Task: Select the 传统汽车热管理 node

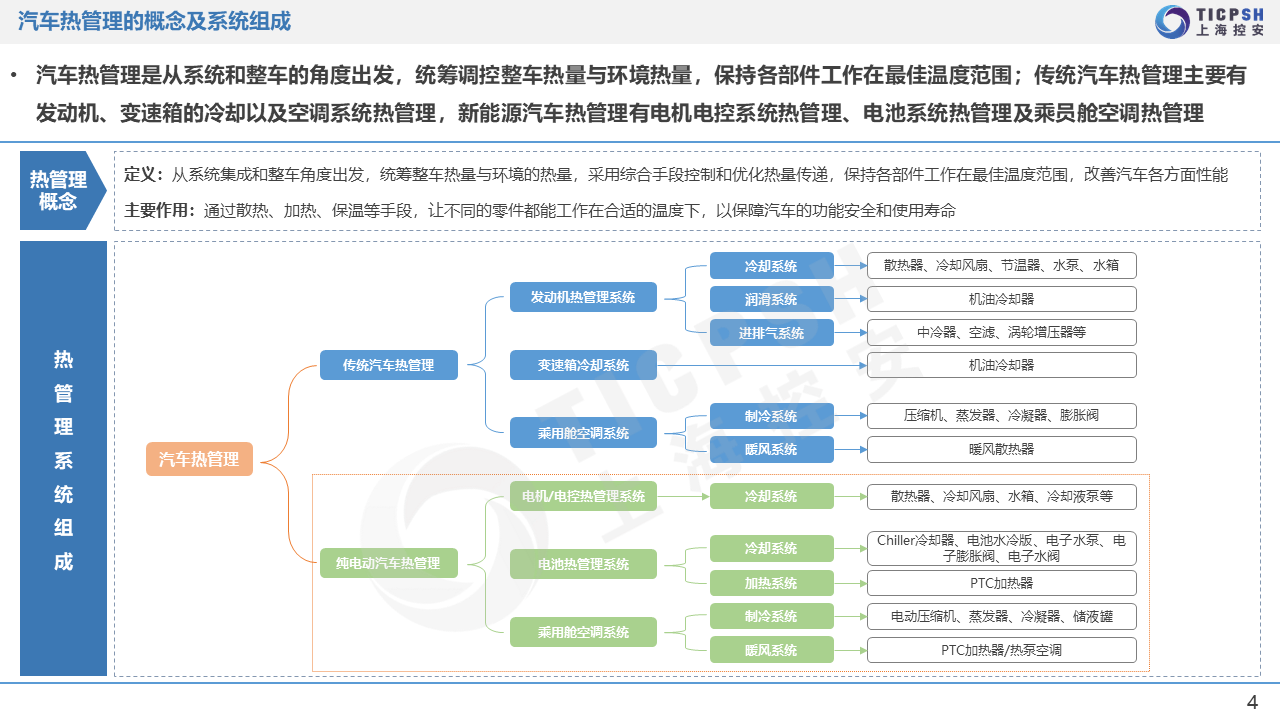Action: (x=388, y=365)
